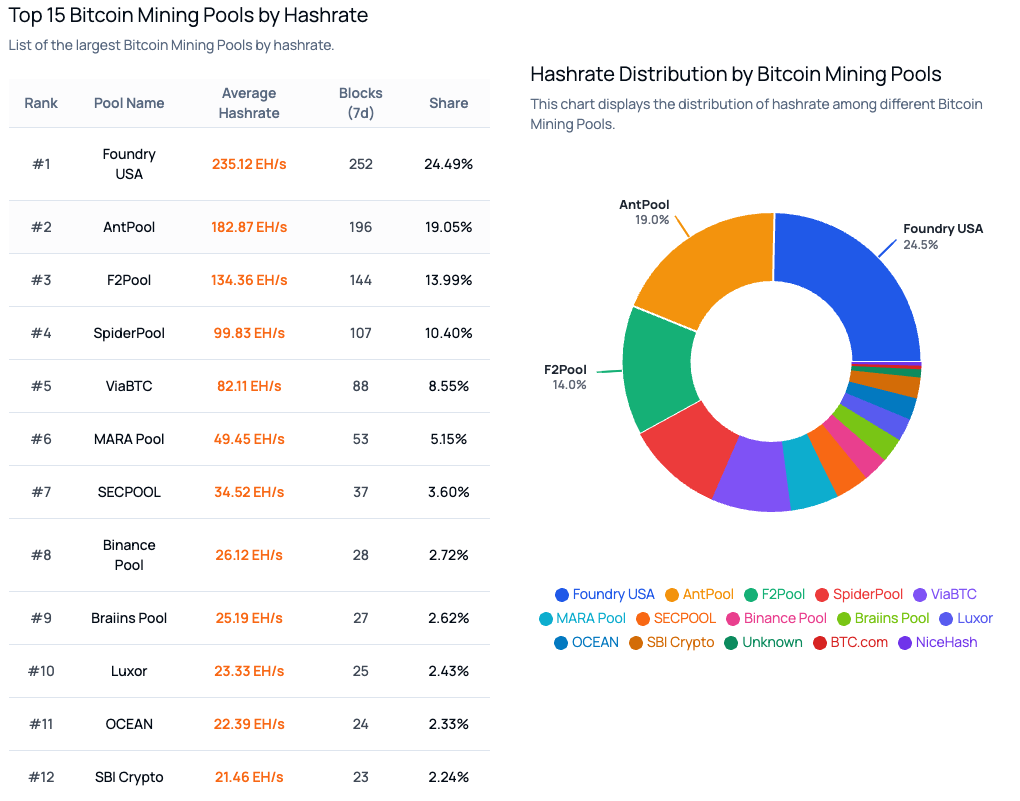Click the 252 blocks cell
The width and height of the screenshot is (1020, 801).
360,164
